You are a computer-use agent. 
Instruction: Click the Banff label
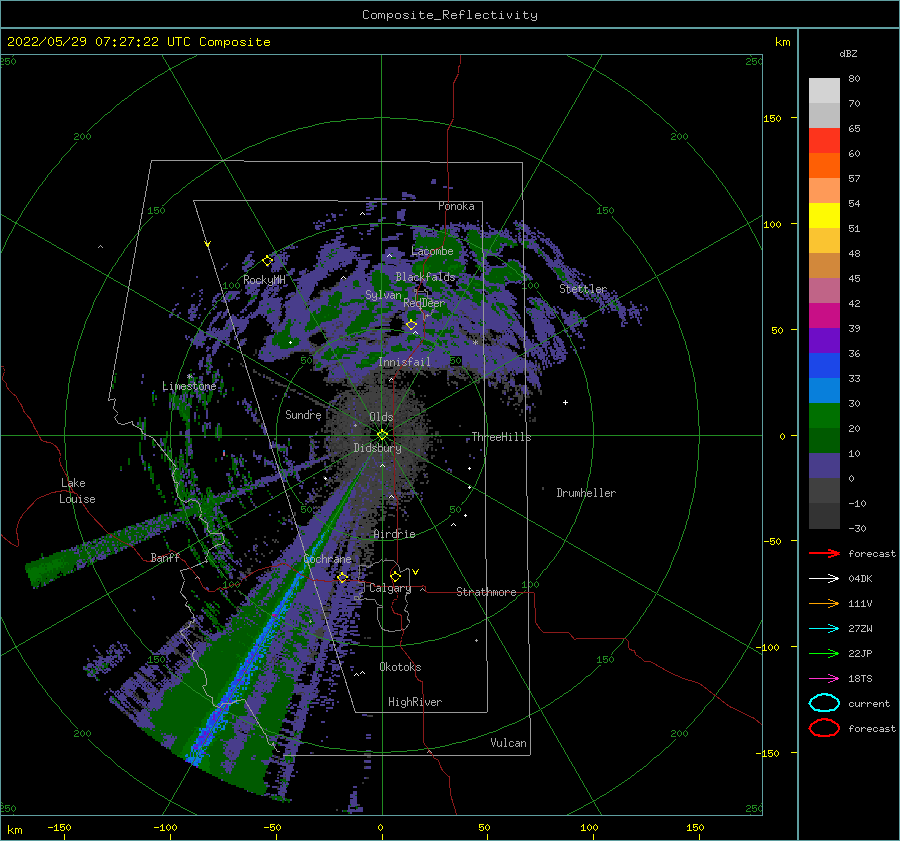tap(165, 558)
